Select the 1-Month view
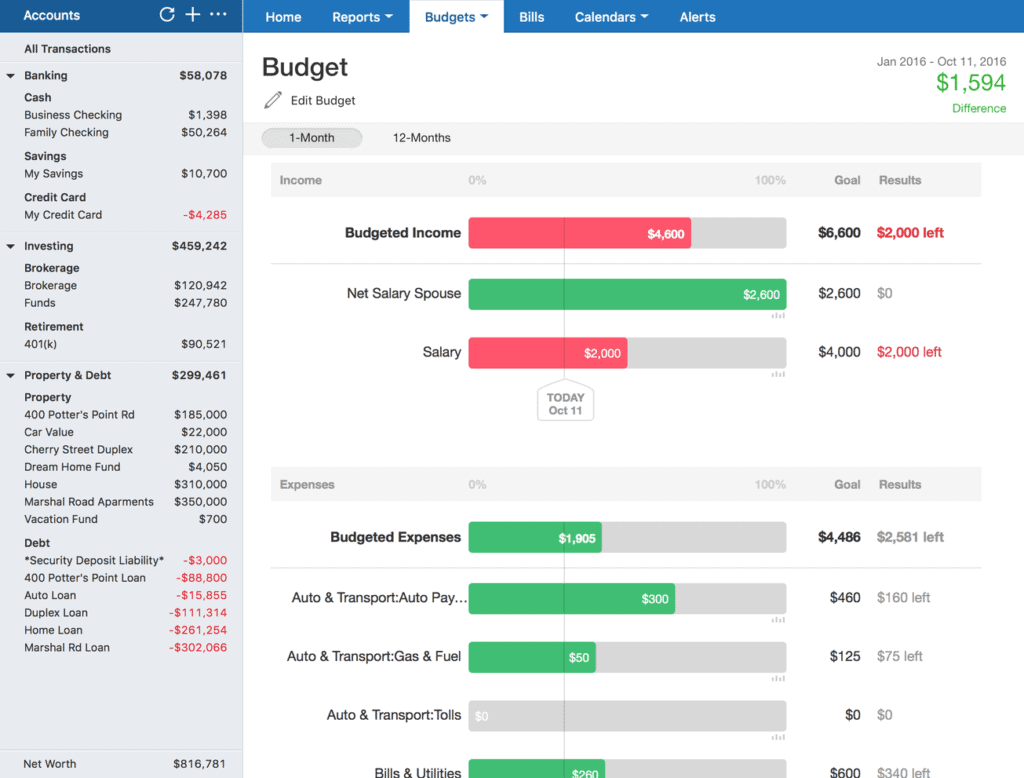The height and width of the screenshot is (778, 1024). pos(311,137)
